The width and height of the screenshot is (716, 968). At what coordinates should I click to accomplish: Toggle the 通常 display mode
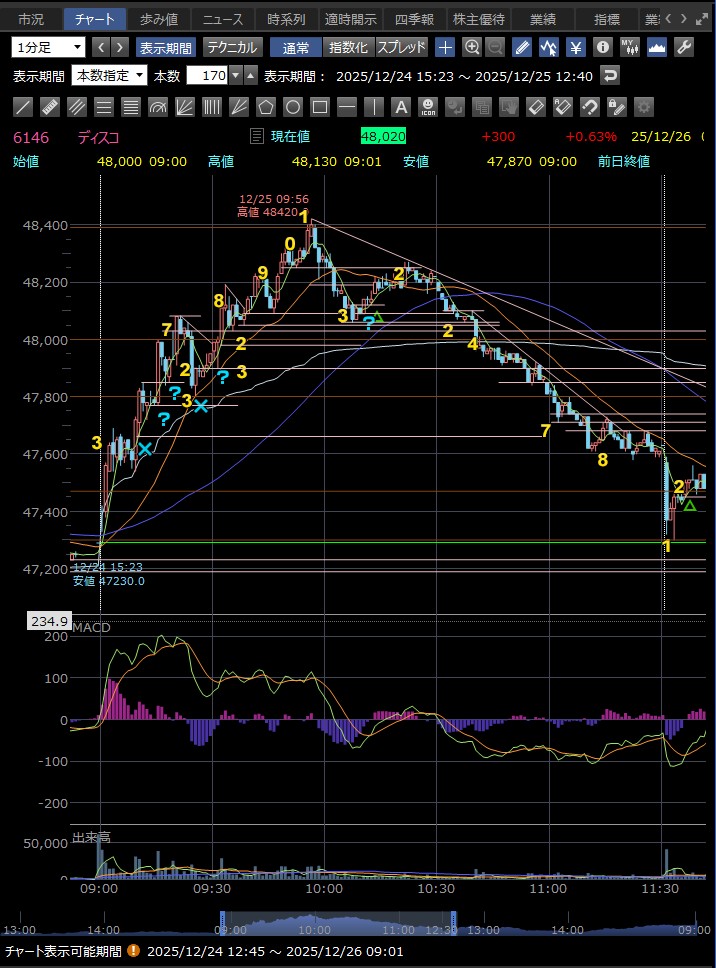click(296, 47)
